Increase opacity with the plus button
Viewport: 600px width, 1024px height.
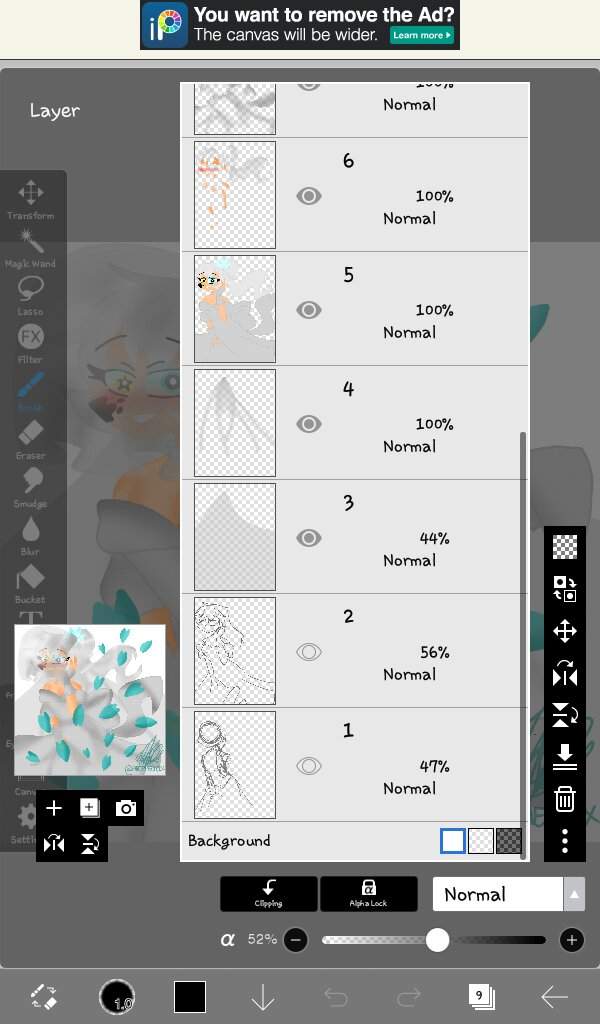572,940
